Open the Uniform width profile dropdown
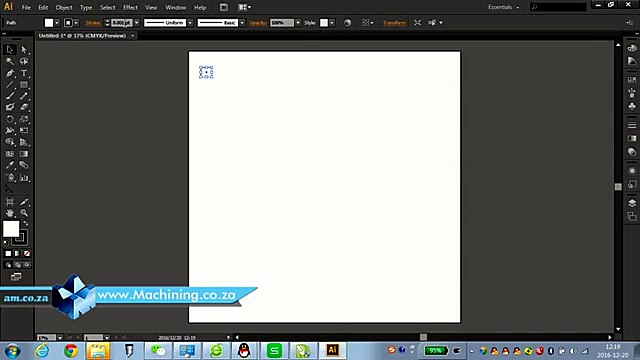640x360 pixels. 190,23
